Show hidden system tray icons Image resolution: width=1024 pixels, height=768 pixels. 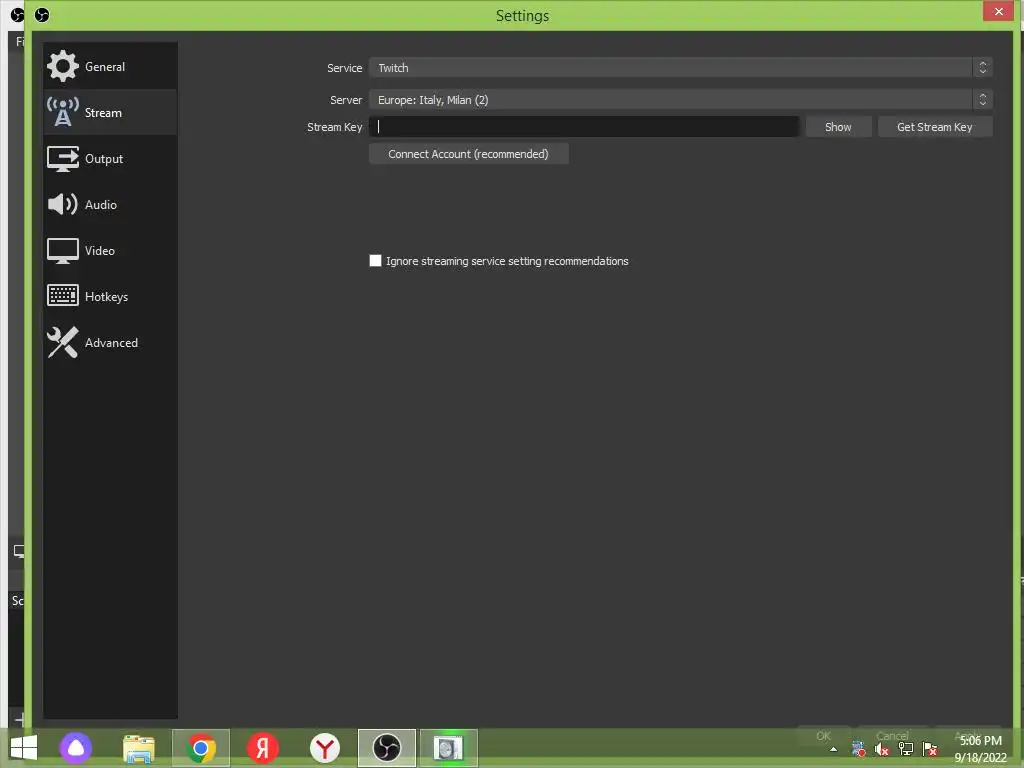[833, 749]
